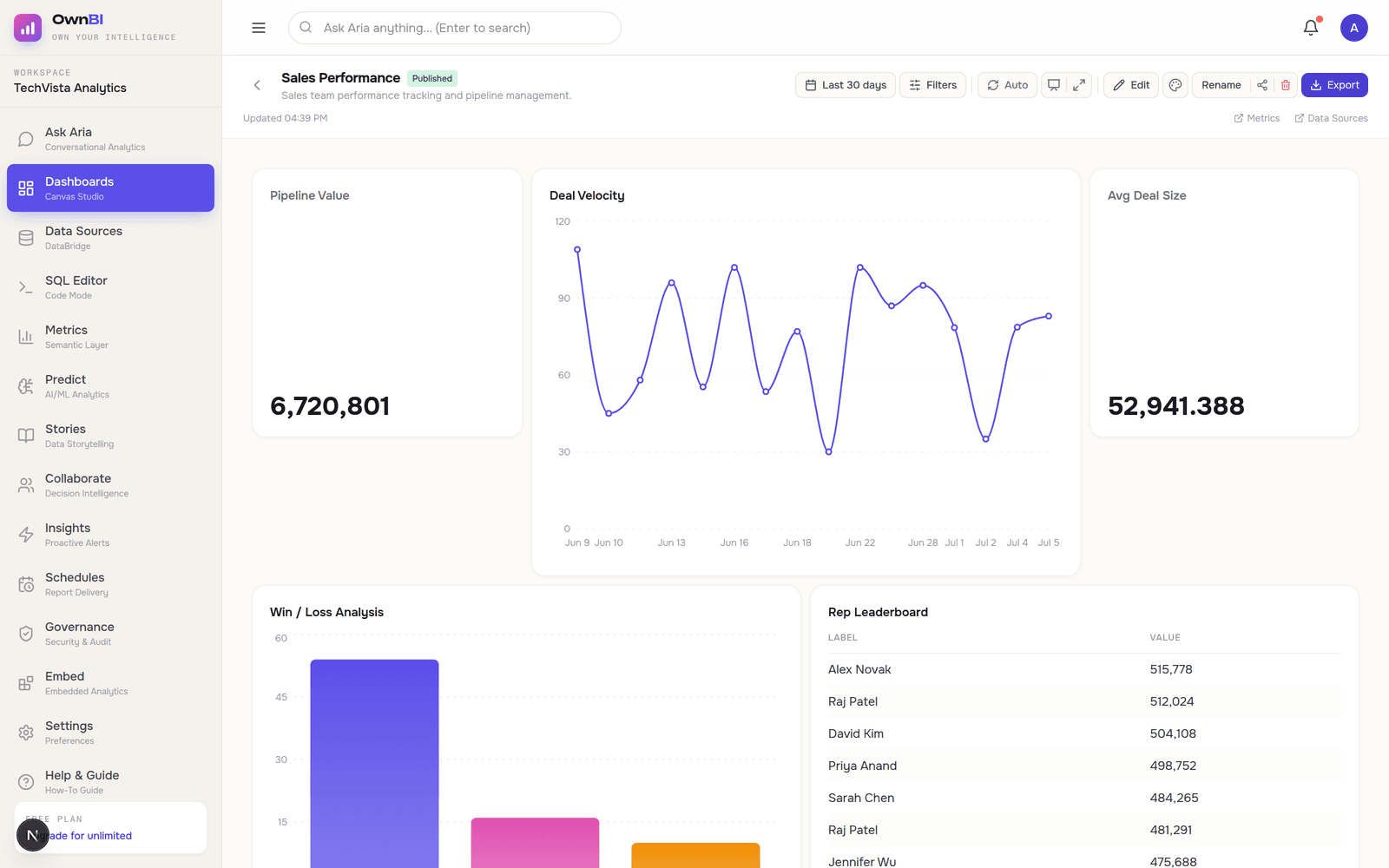Screen dimensions: 1389x868
Task: Go to Predict AI/ML Analytics
Action: click(x=110, y=386)
